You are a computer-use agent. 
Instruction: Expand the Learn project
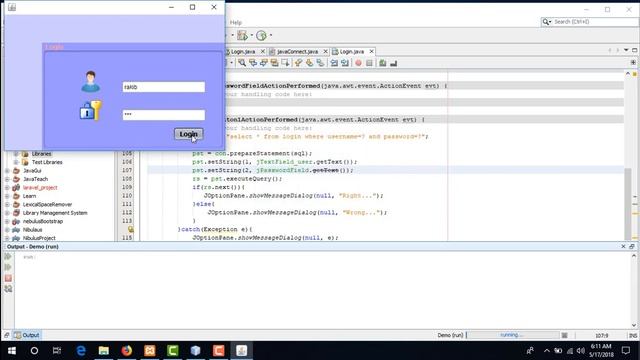7,196
